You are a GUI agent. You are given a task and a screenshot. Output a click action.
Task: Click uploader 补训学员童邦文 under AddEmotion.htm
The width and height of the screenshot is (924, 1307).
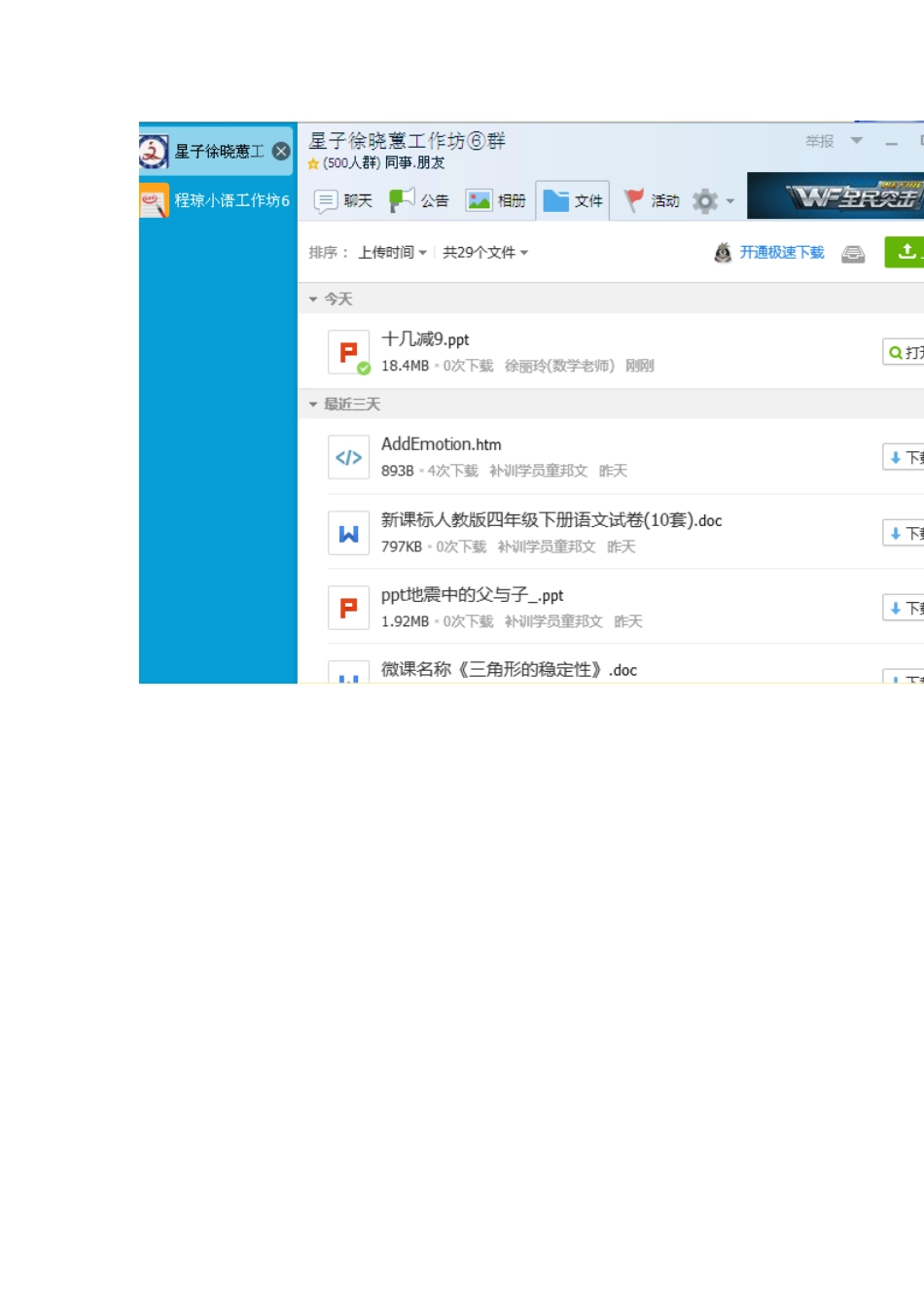point(538,471)
